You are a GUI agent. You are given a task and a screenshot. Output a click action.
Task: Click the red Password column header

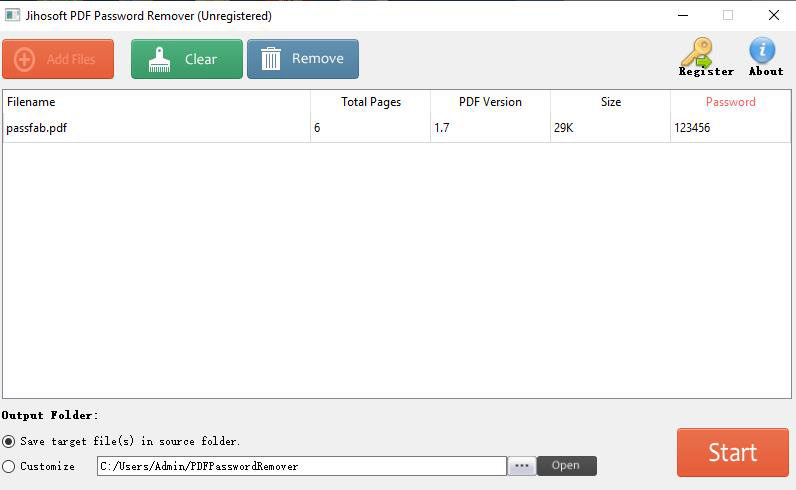[730, 102]
